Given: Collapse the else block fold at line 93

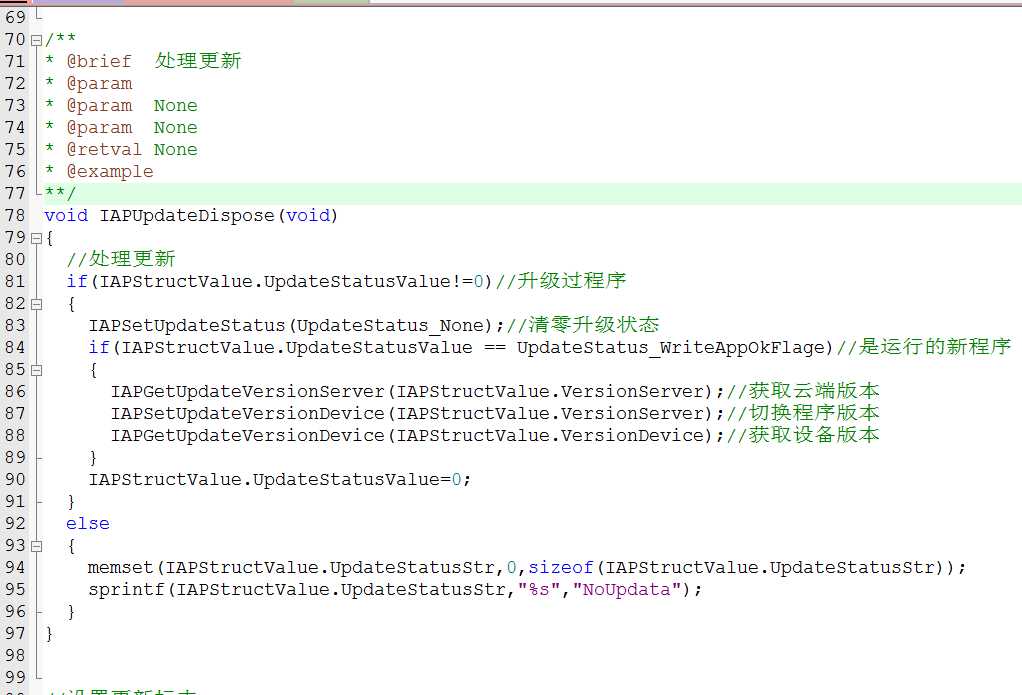Looking at the screenshot, I should (36, 546).
